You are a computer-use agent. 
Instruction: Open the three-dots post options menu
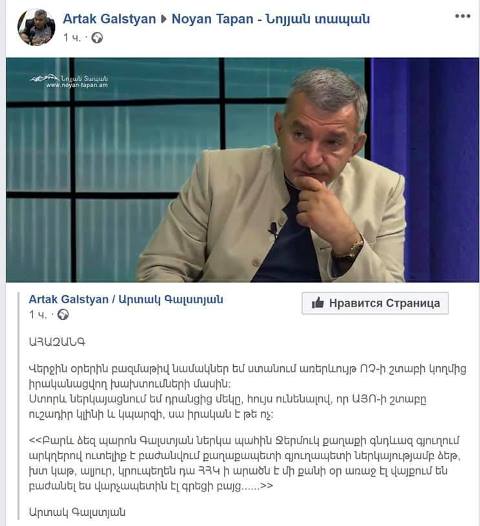click(462, 16)
